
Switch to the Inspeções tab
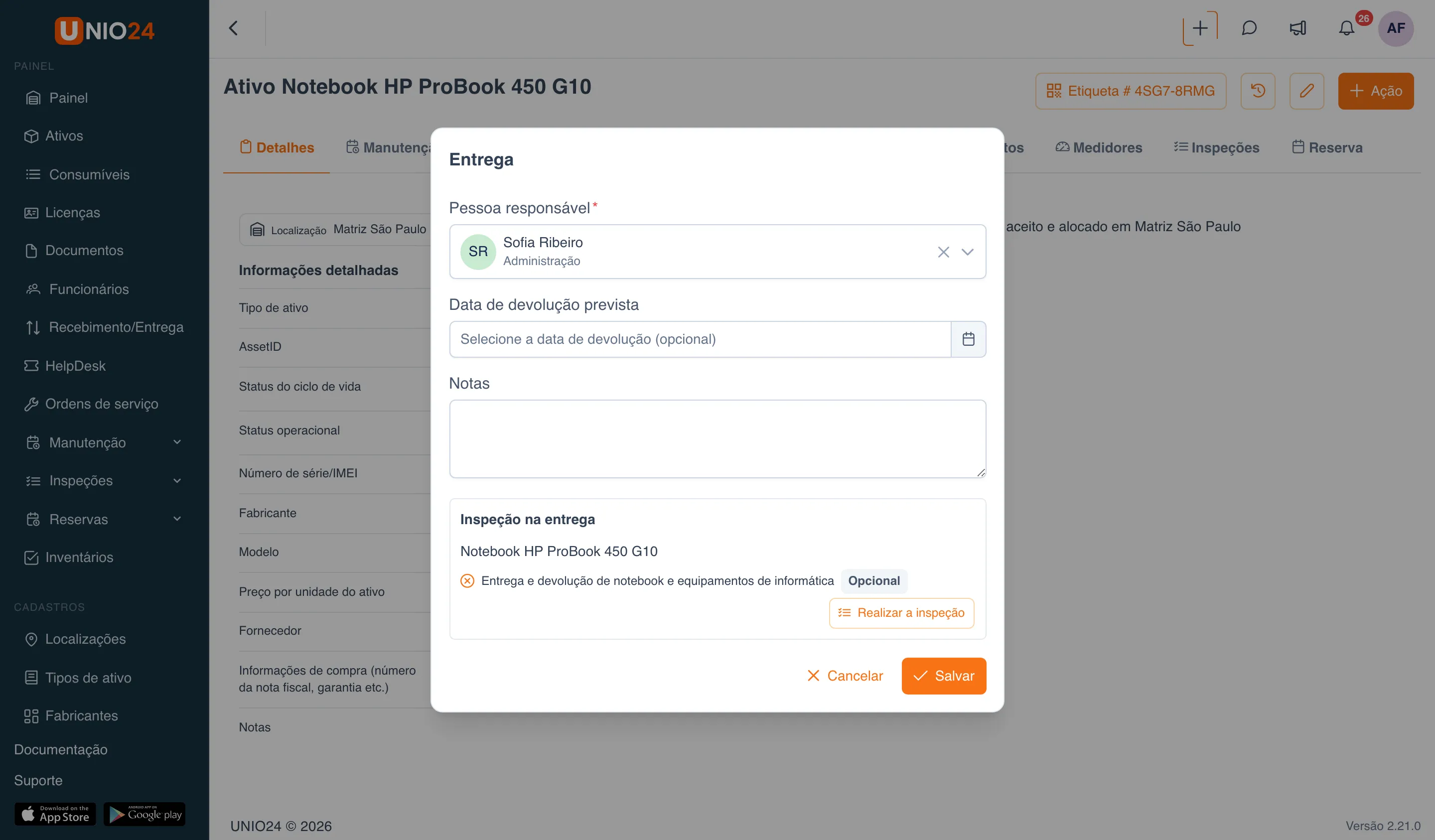click(1217, 147)
